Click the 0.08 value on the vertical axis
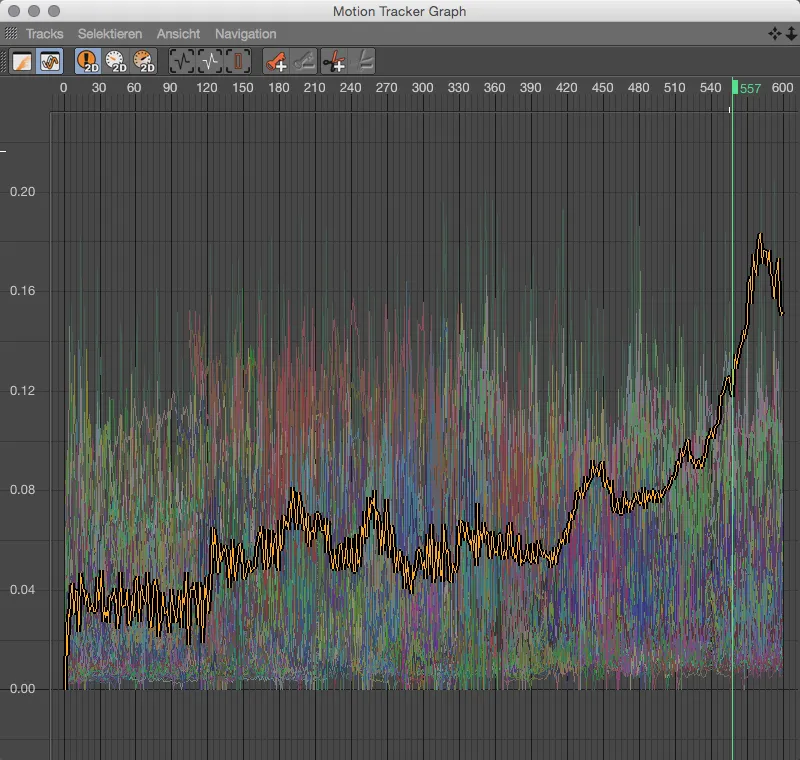The width and height of the screenshot is (800, 760). [22, 490]
